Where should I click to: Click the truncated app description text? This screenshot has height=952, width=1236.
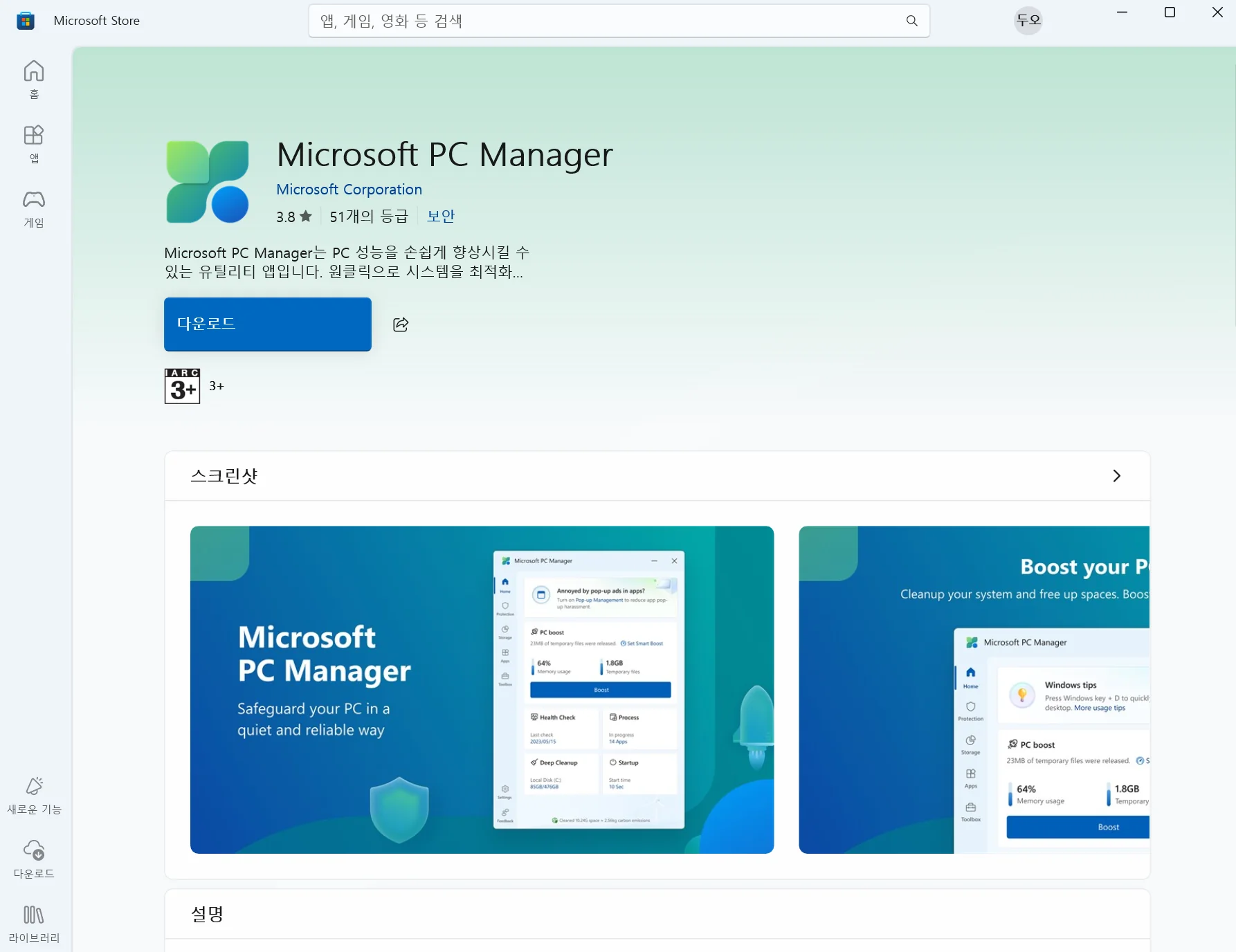(347, 262)
